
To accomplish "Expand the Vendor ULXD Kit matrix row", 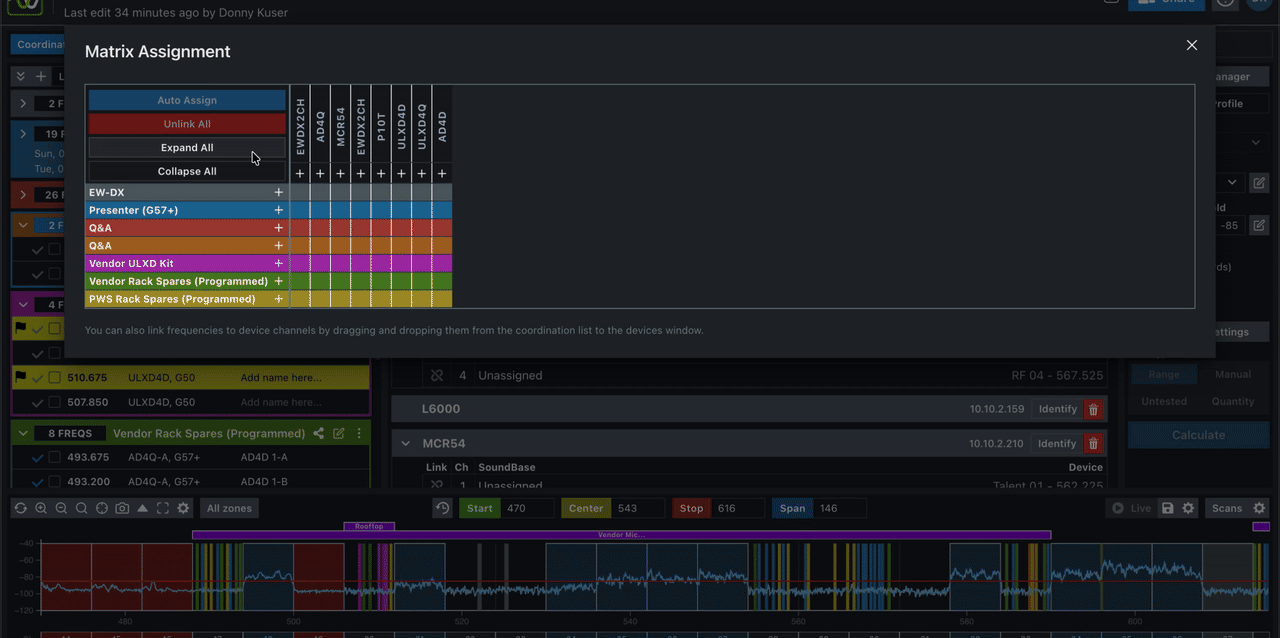I will click(279, 264).
